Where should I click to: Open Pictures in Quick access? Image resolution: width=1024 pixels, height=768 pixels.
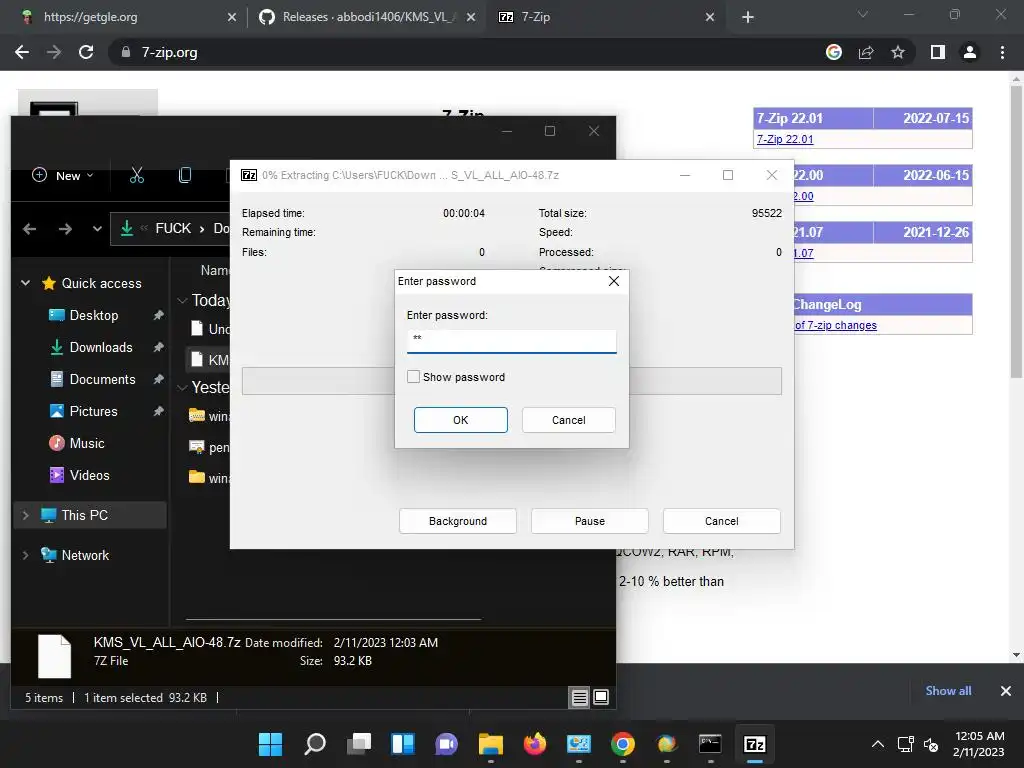tap(93, 411)
